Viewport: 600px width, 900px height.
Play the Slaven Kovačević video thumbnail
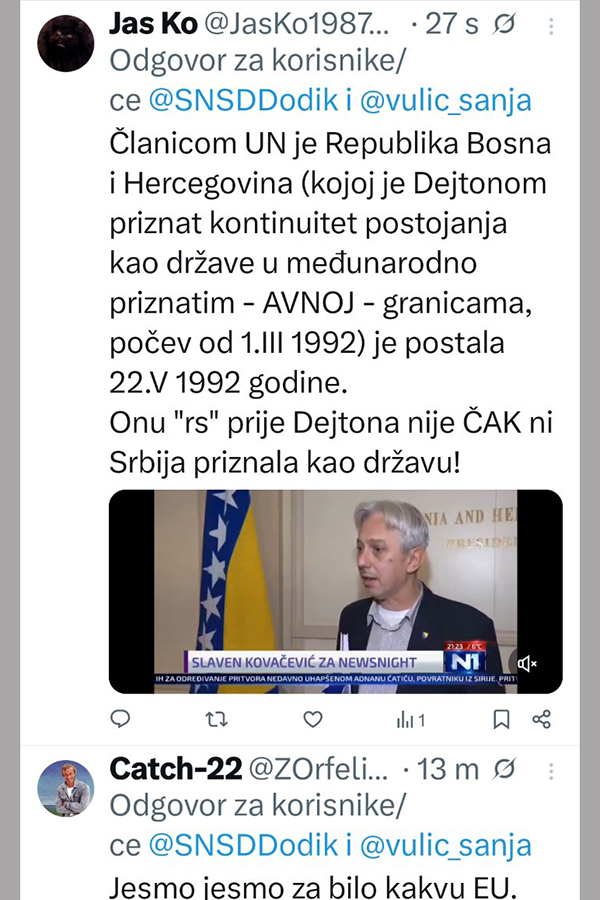pyautogui.click(x=335, y=591)
